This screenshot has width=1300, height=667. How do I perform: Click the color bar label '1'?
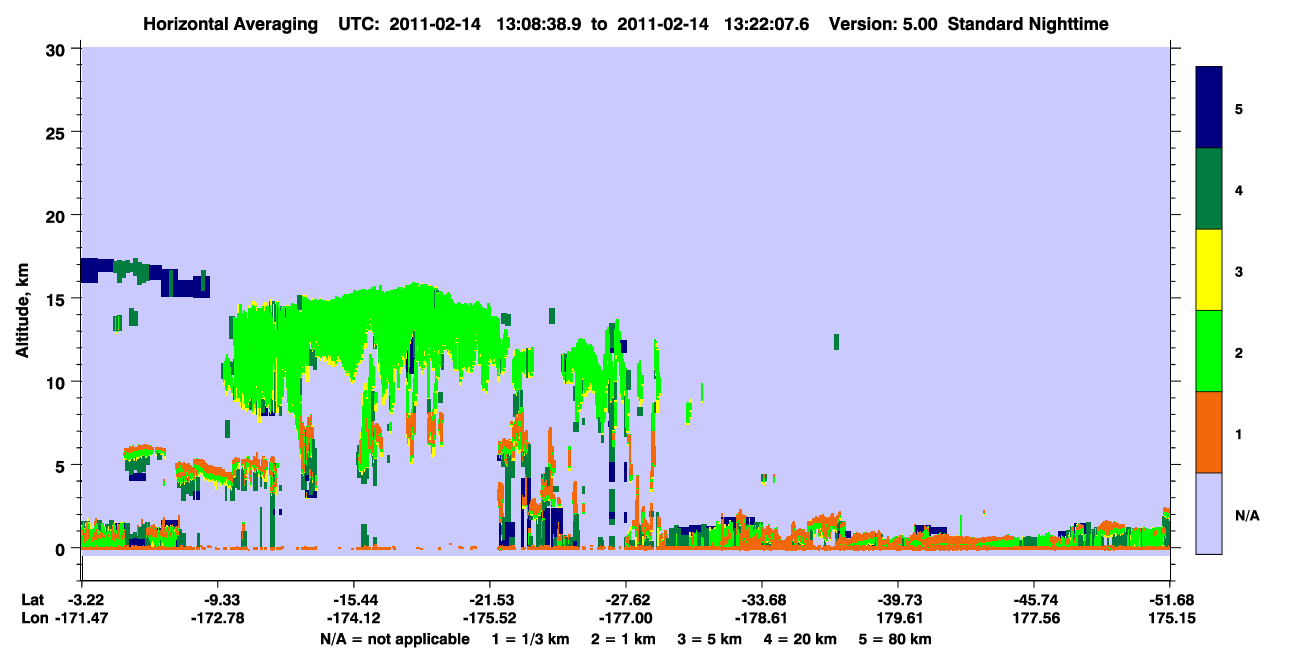[1239, 433]
